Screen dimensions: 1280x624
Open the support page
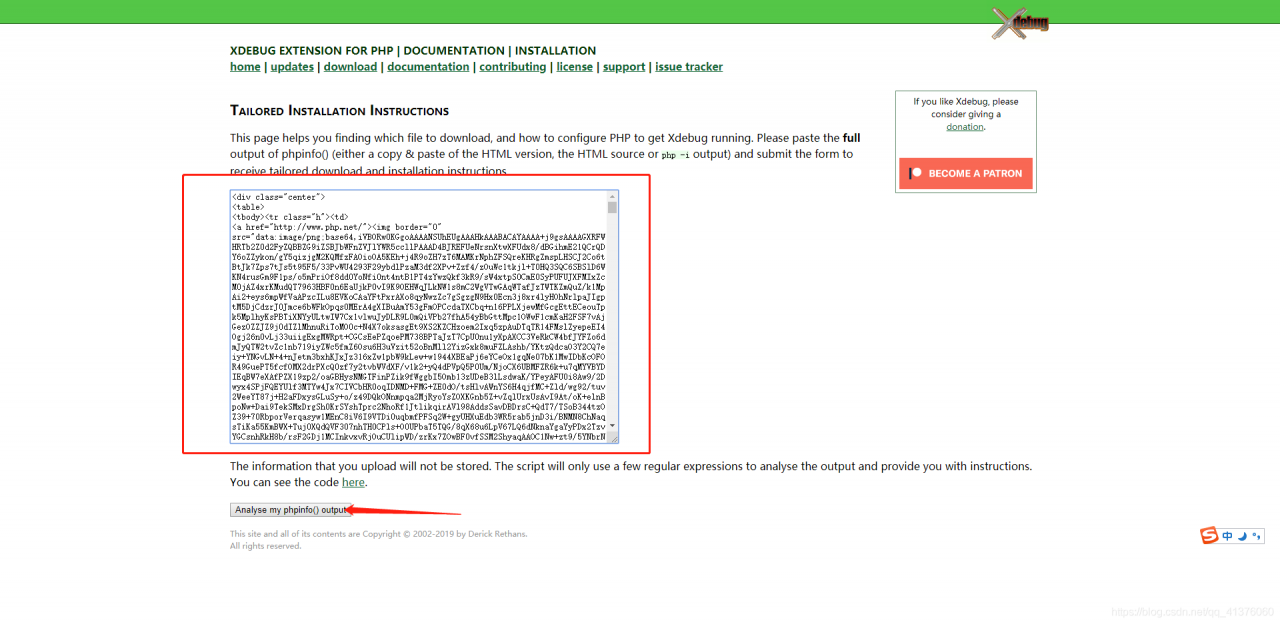coord(624,67)
